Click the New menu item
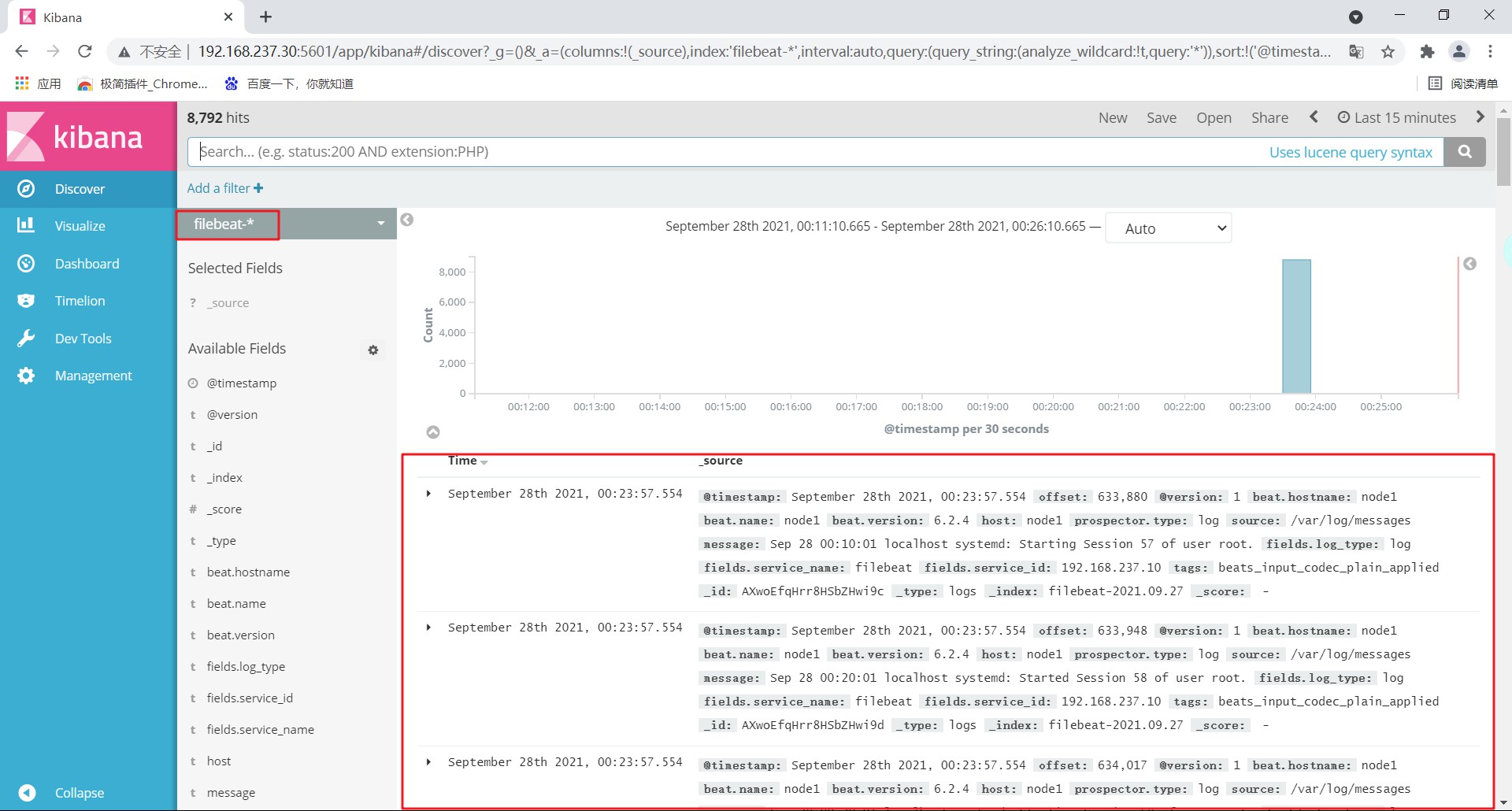Viewport: 1512px width, 811px height. pyautogui.click(x=1113, y=117)
